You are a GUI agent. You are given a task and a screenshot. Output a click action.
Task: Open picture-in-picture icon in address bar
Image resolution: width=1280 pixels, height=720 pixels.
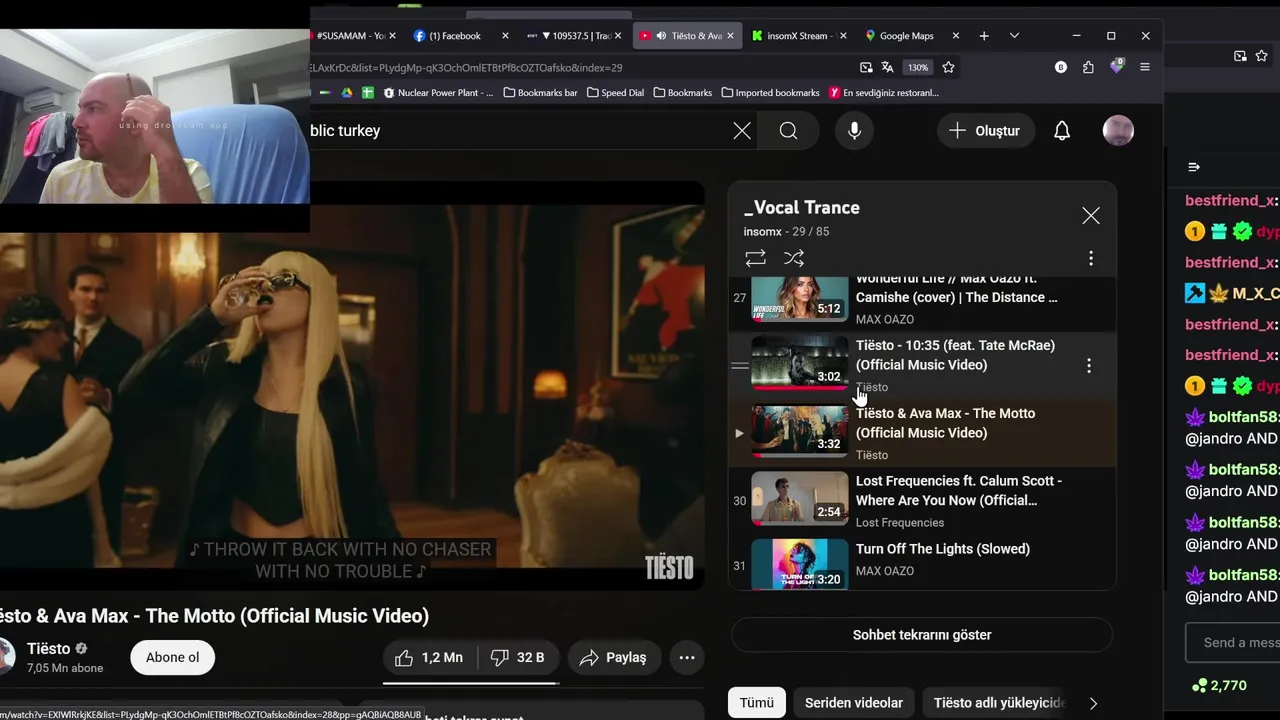(866, 67)
